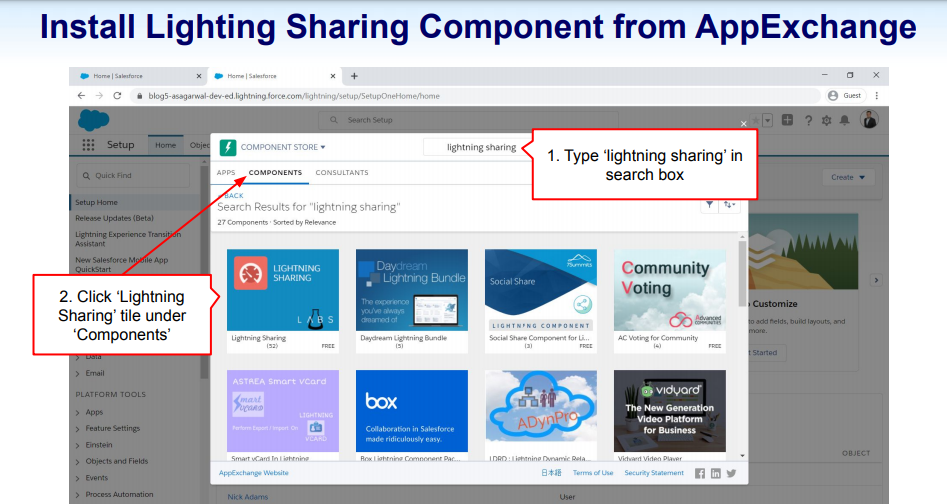
Task: Reload the page with refresh icon
Action: [117, 96]
